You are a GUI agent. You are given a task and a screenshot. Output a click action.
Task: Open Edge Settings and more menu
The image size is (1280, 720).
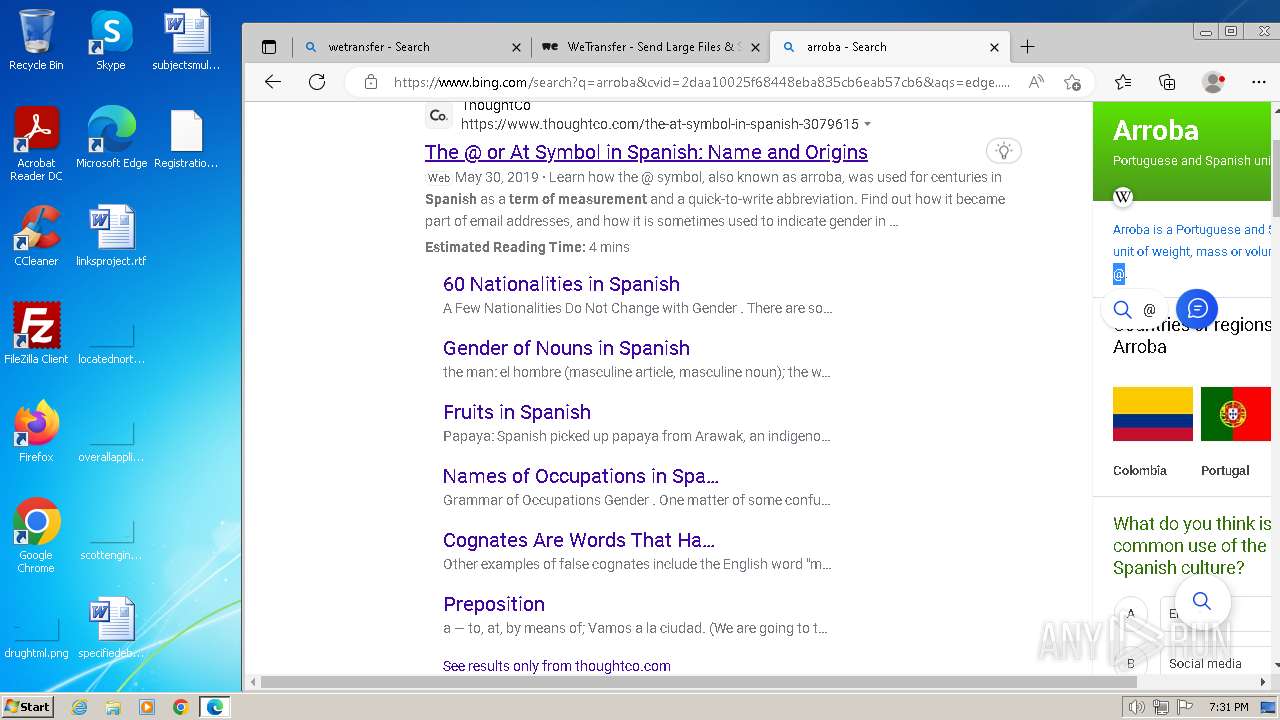[1259, 82]
